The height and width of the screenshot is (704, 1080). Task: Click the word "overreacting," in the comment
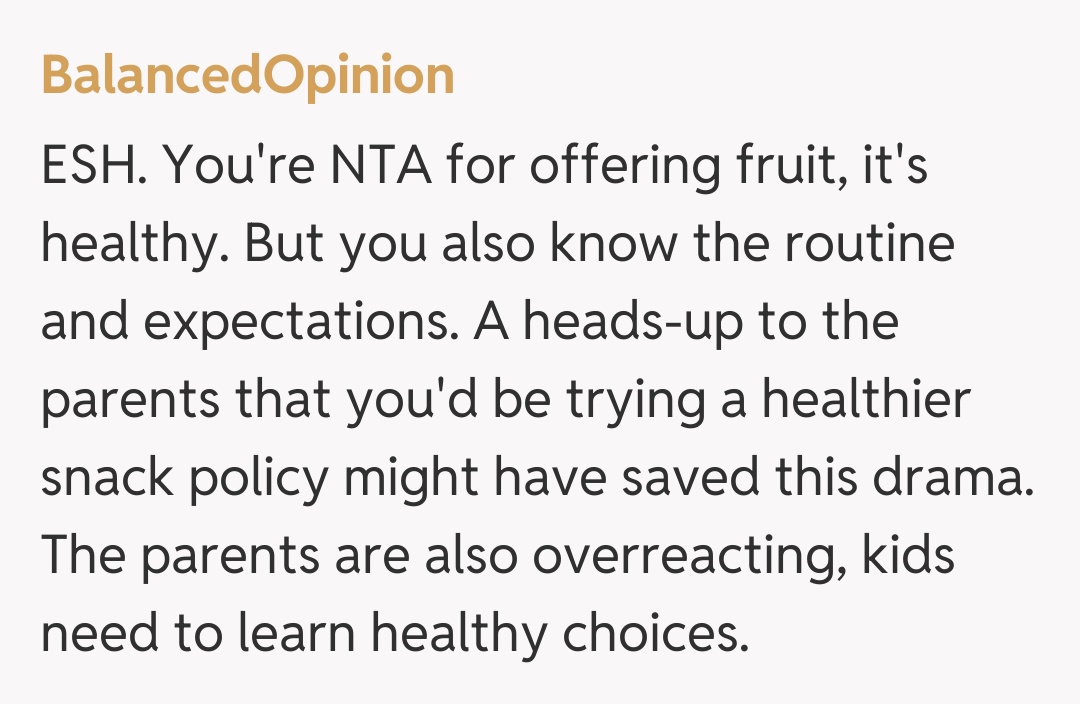685,557
